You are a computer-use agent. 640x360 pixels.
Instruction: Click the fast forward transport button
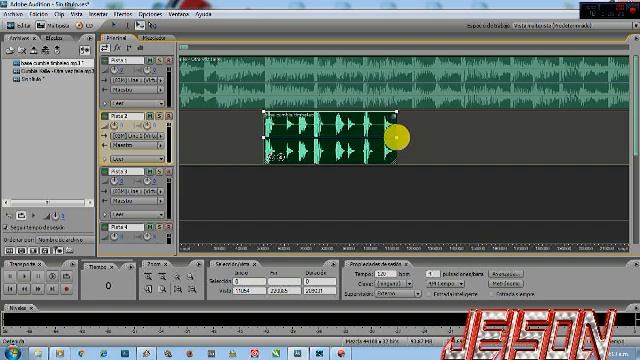pyautogui.click(x=38, y=289)
